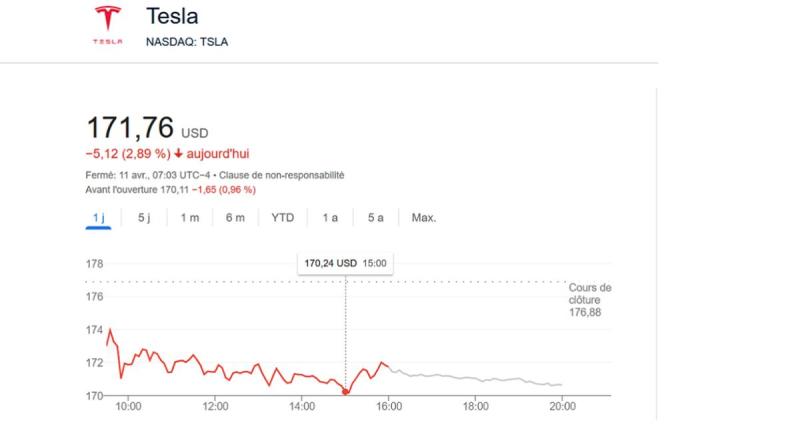
Task: Switch to the 5 j range tab
Action: [x=143, y=218]
